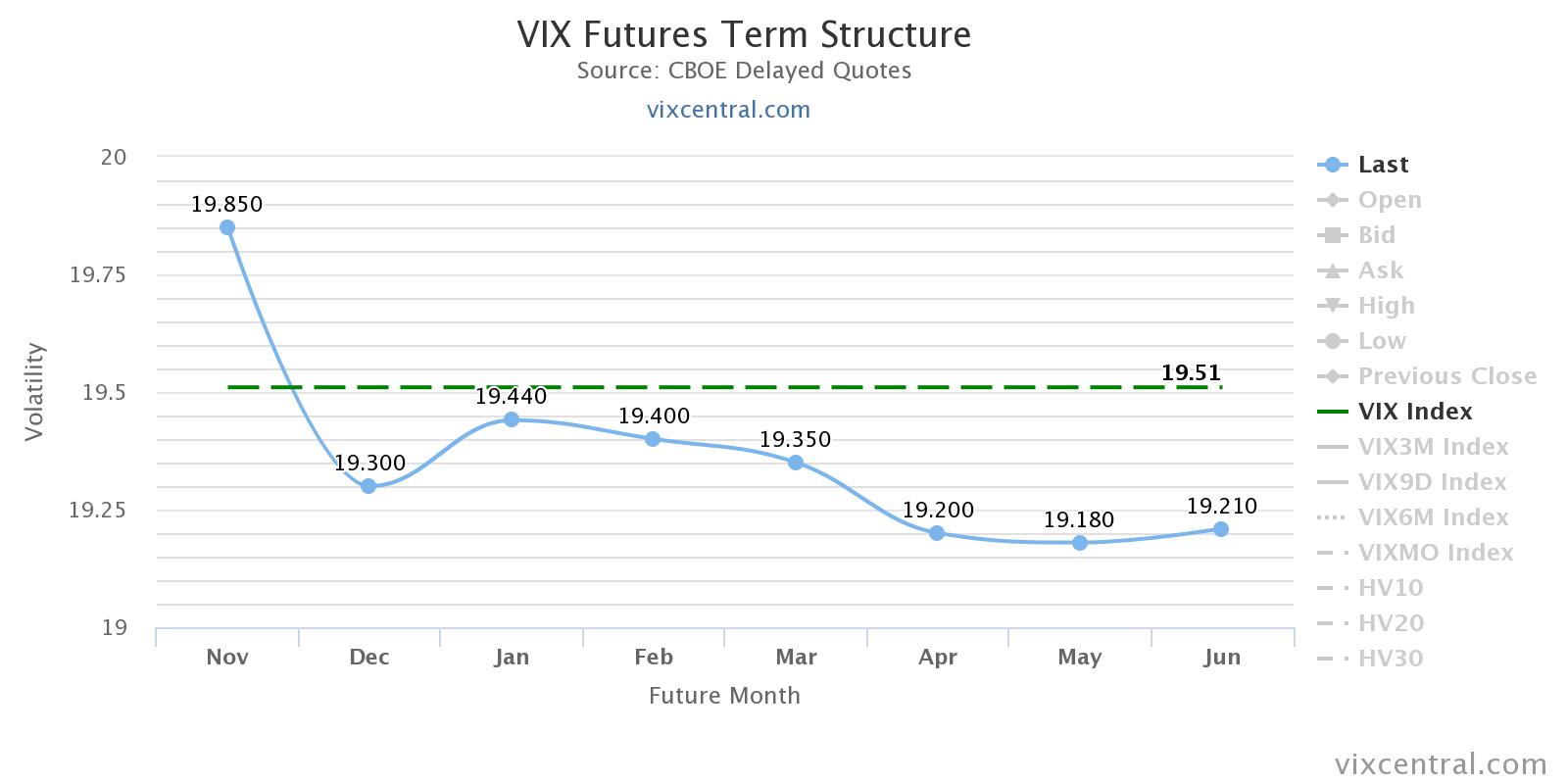Viewport: 1568px width, 784px height.
Task: Click the Nov data point at 19.850
Action: 227,227
